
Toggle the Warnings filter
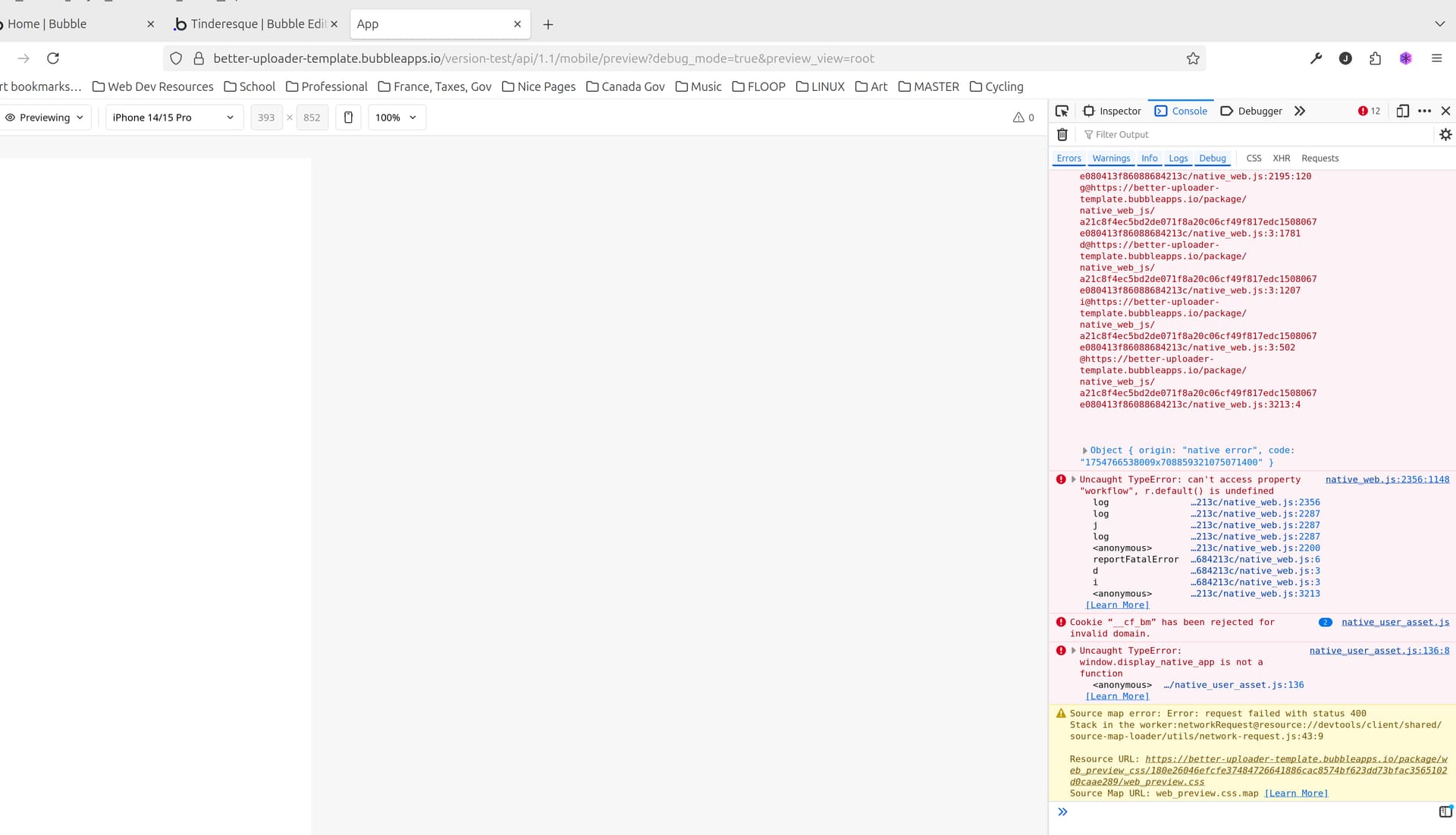click(x=1111, y=159)
